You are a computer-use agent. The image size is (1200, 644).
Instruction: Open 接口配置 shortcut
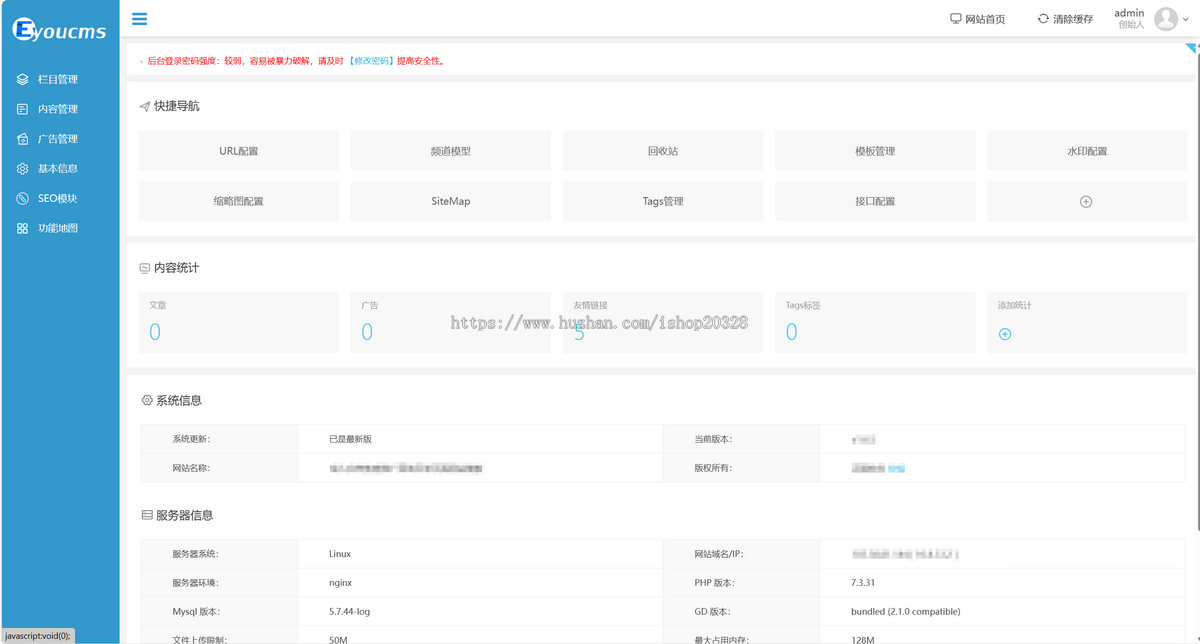click(875, 201)
